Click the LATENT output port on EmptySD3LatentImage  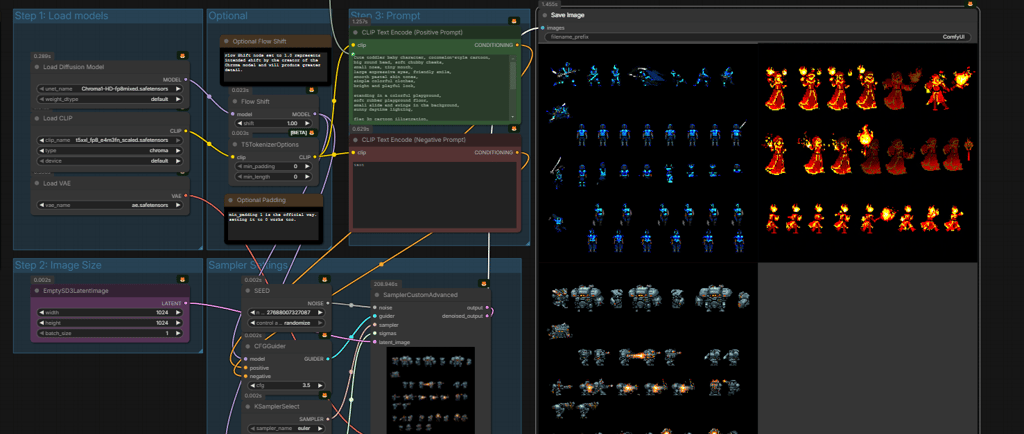tap(186, 303)
